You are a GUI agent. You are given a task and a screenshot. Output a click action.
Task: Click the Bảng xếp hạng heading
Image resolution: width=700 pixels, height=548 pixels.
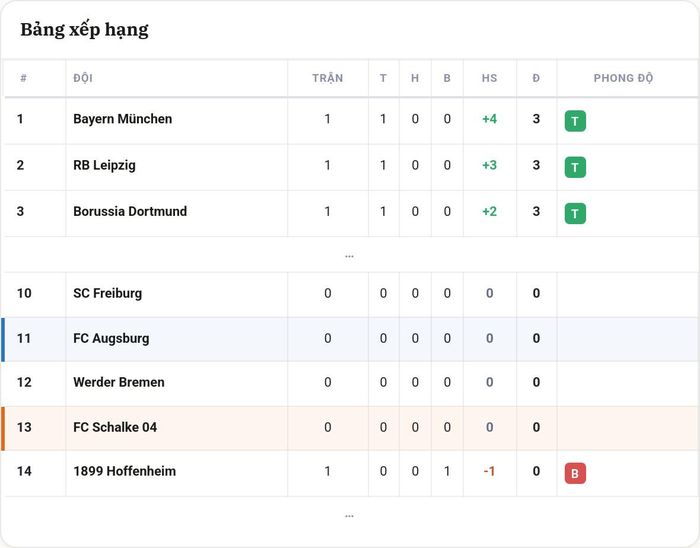coord(84,30)
